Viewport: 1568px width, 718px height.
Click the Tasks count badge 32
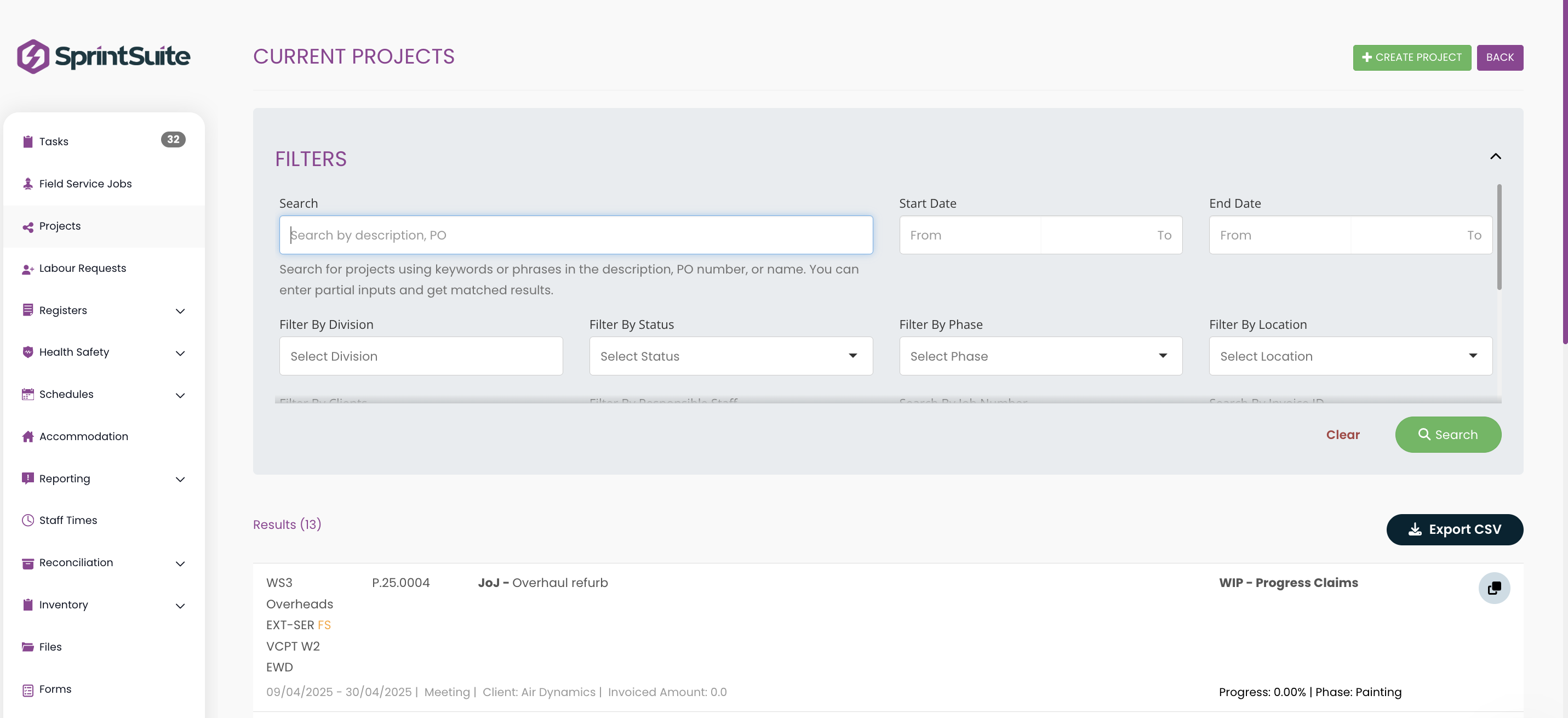pos(173,139)
